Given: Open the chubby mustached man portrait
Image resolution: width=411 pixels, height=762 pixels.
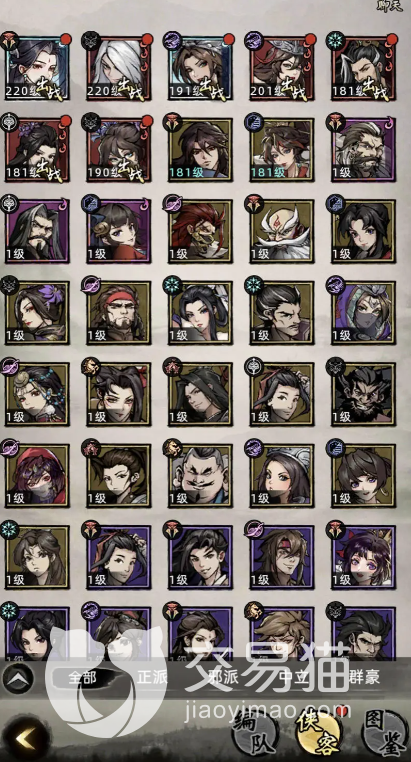Looking at the screenshot, I should point(200,475).
